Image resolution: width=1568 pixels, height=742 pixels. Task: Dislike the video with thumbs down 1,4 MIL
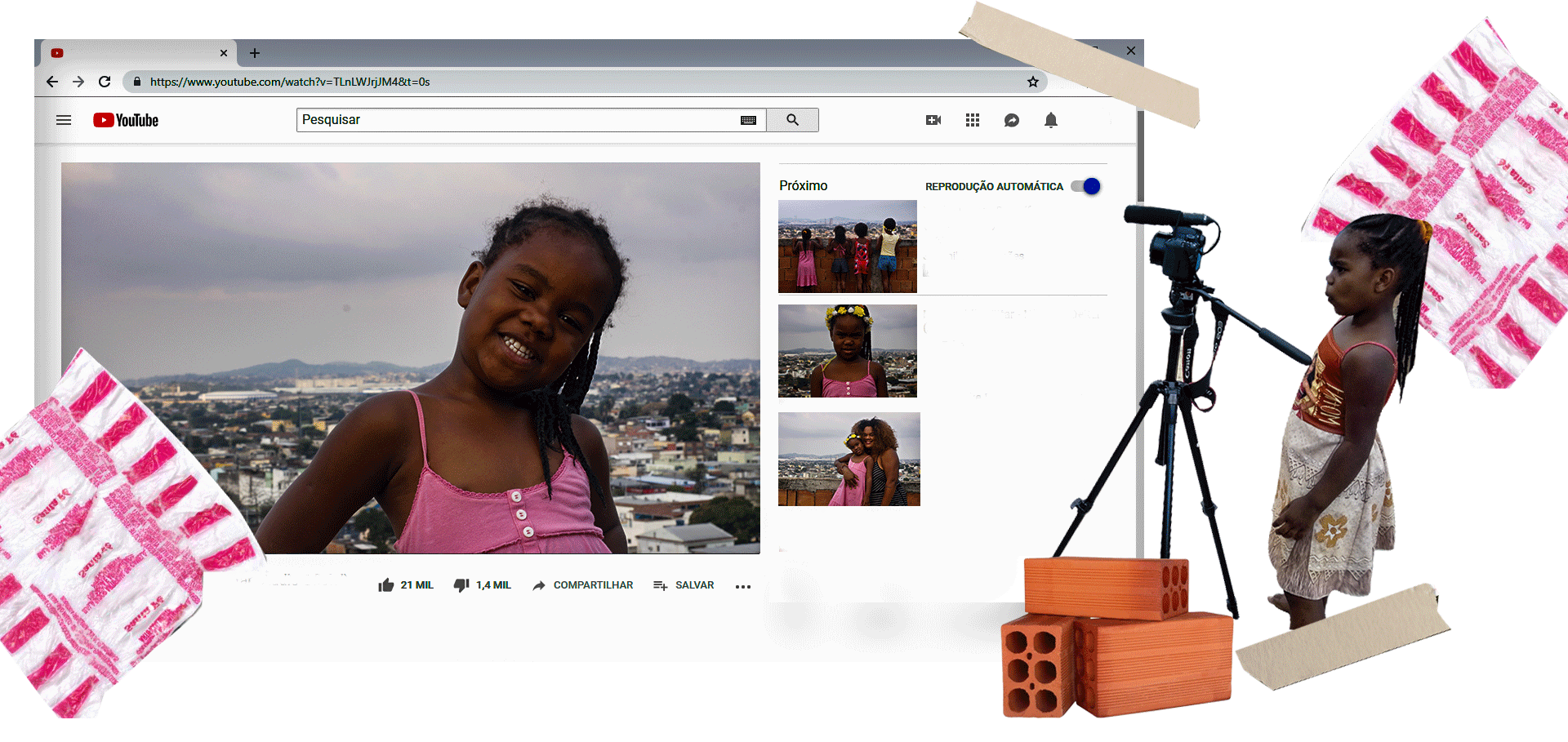tap(483, 585)
